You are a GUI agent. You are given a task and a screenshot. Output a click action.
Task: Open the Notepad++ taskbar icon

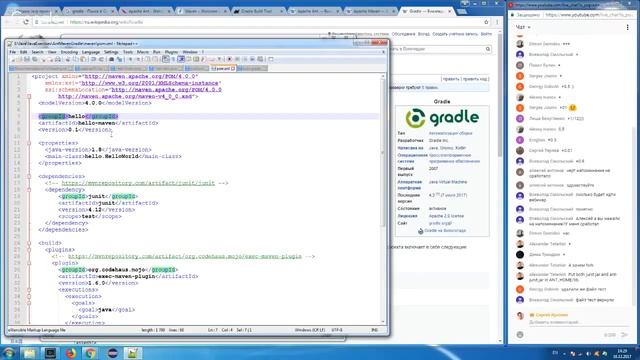coord(132,353)
